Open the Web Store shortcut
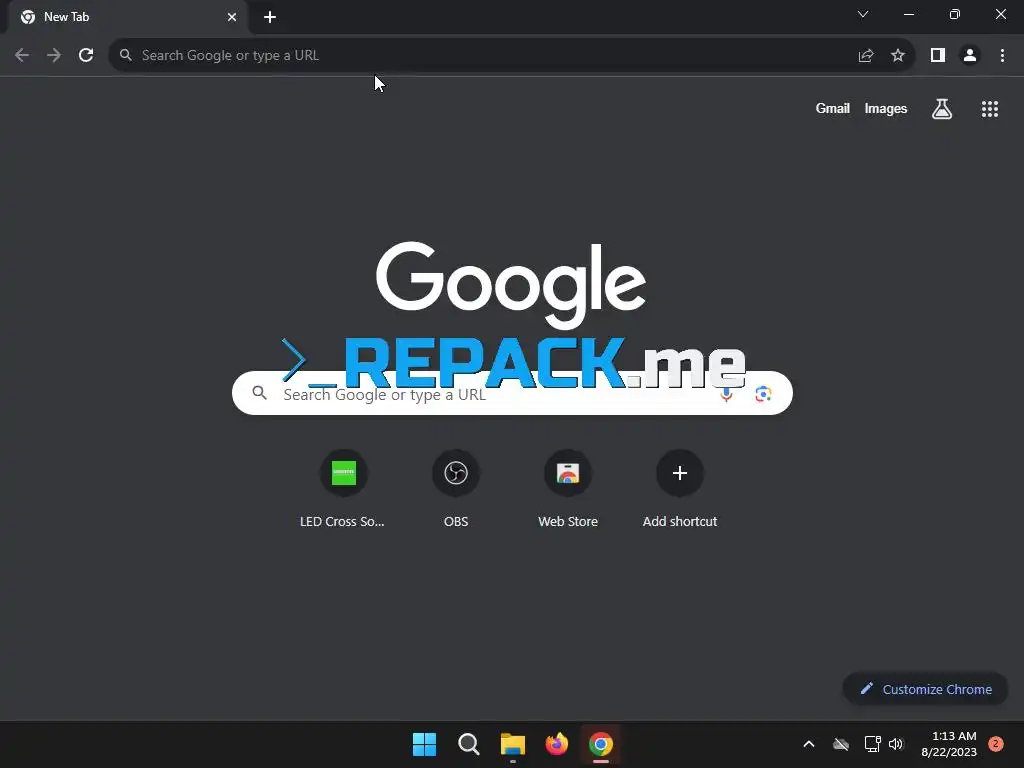Screen dimensions: 1024x768 point(568,488)
